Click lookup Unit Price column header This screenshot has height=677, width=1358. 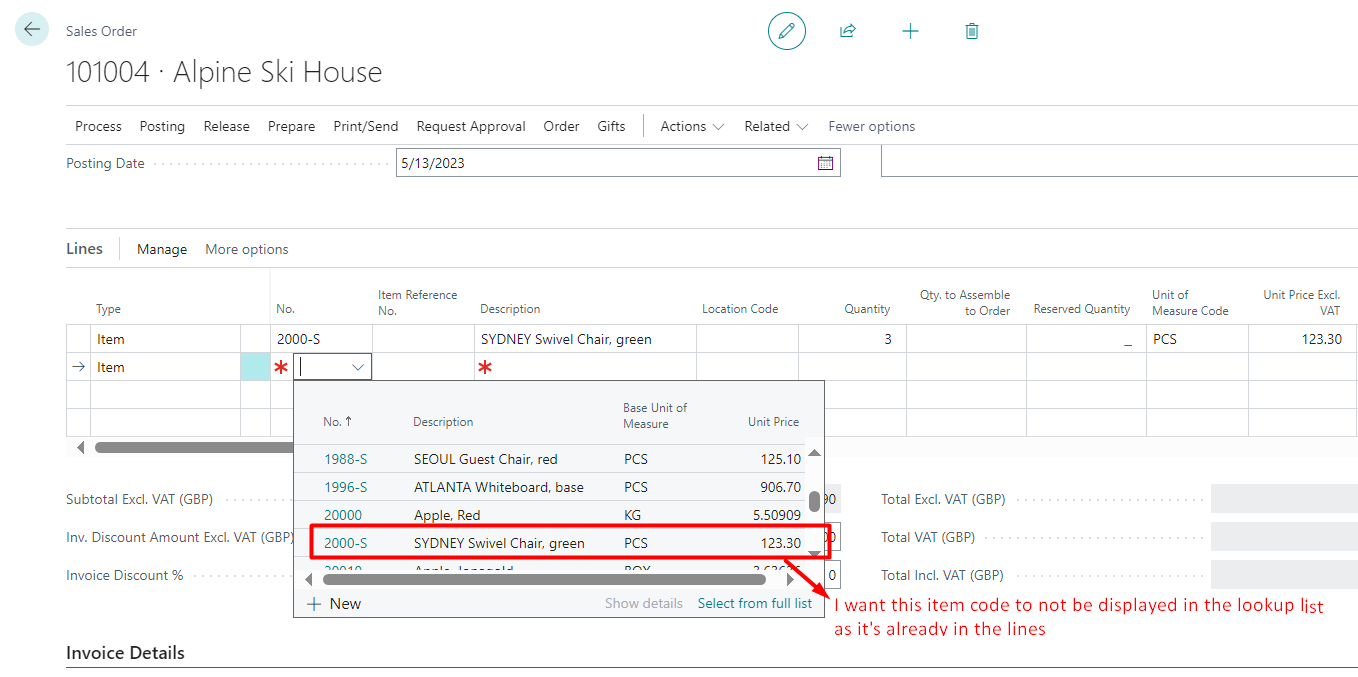point(774,422)
